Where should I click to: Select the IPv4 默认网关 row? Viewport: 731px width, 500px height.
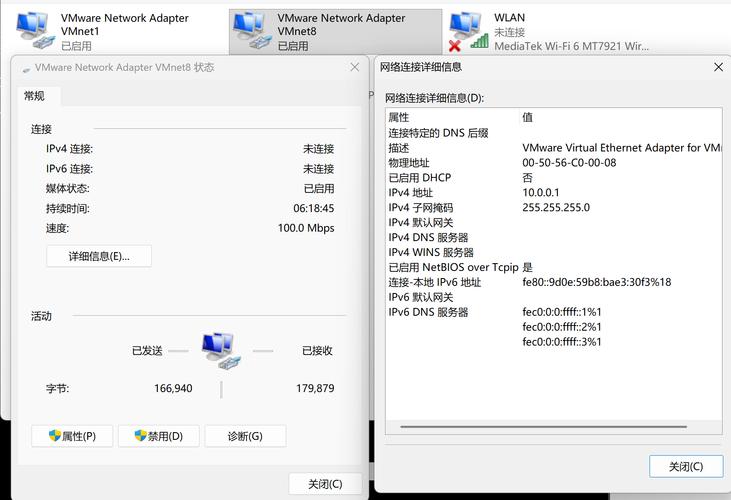click(x=554, y=222)
